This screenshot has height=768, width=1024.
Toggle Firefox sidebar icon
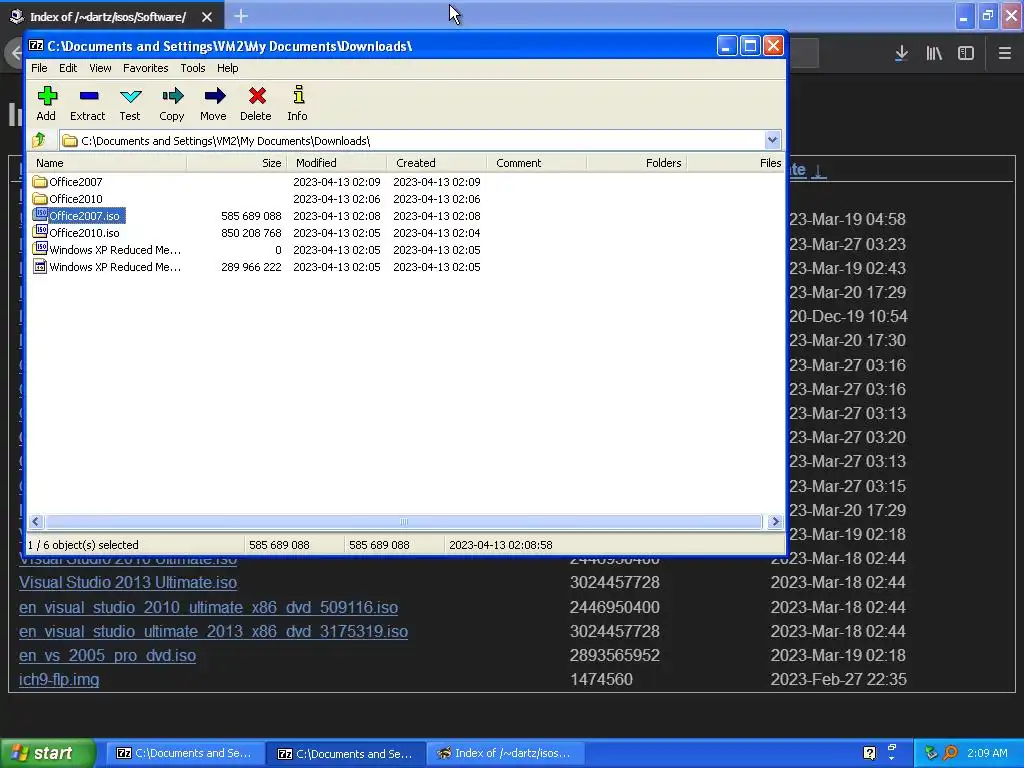tap(966, 54)
